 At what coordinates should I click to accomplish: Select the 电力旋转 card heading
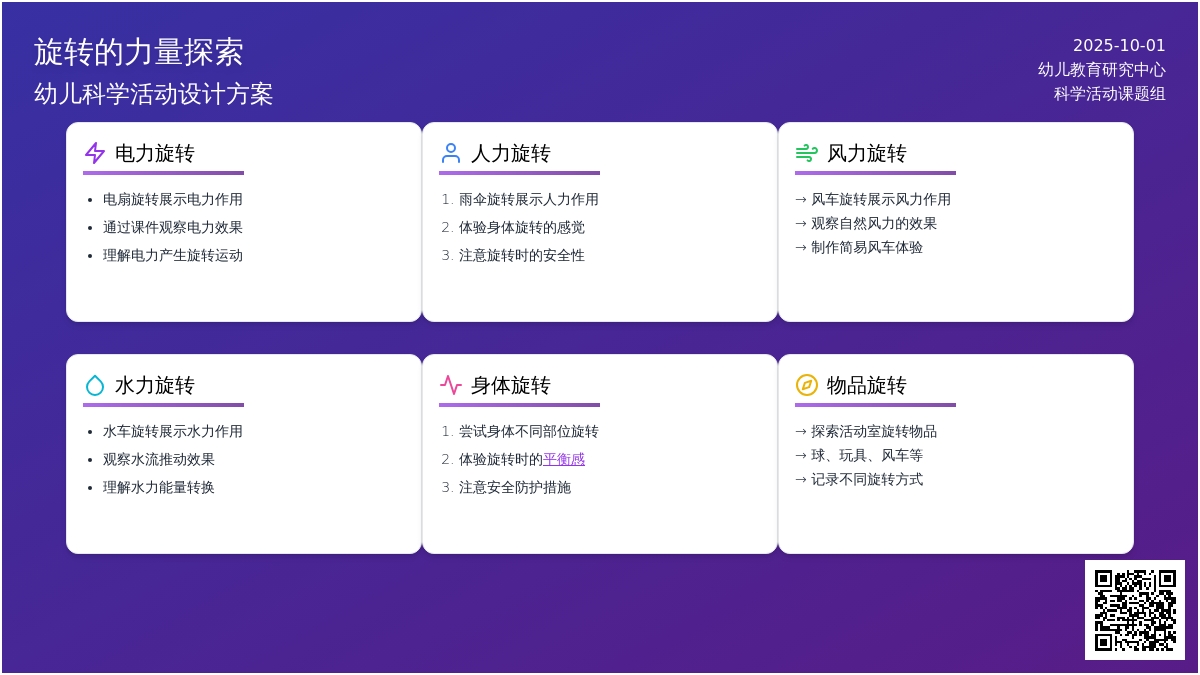click(x=155, y=154)
